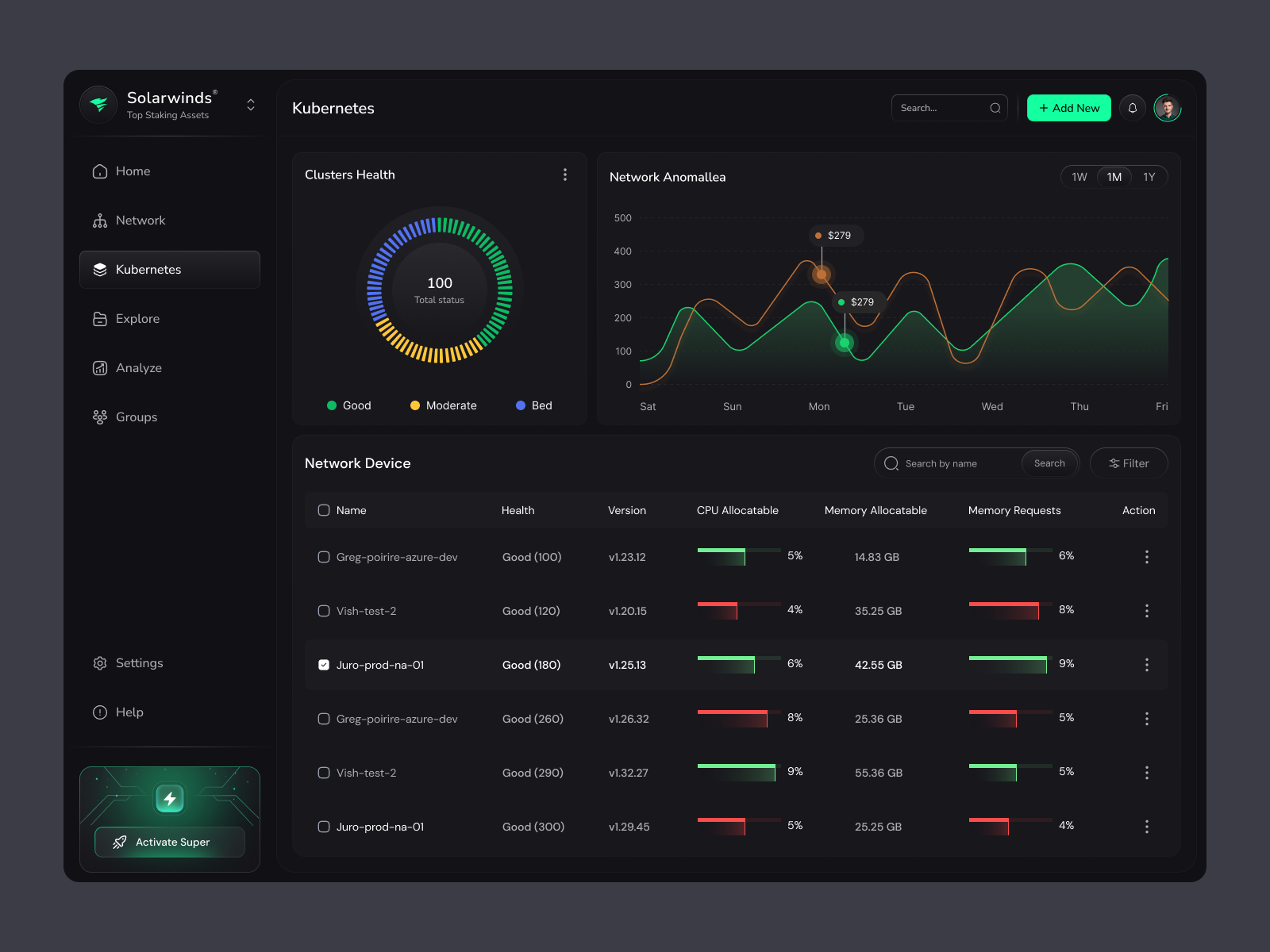Click the Explore folder icon

(x=100, y=319)
